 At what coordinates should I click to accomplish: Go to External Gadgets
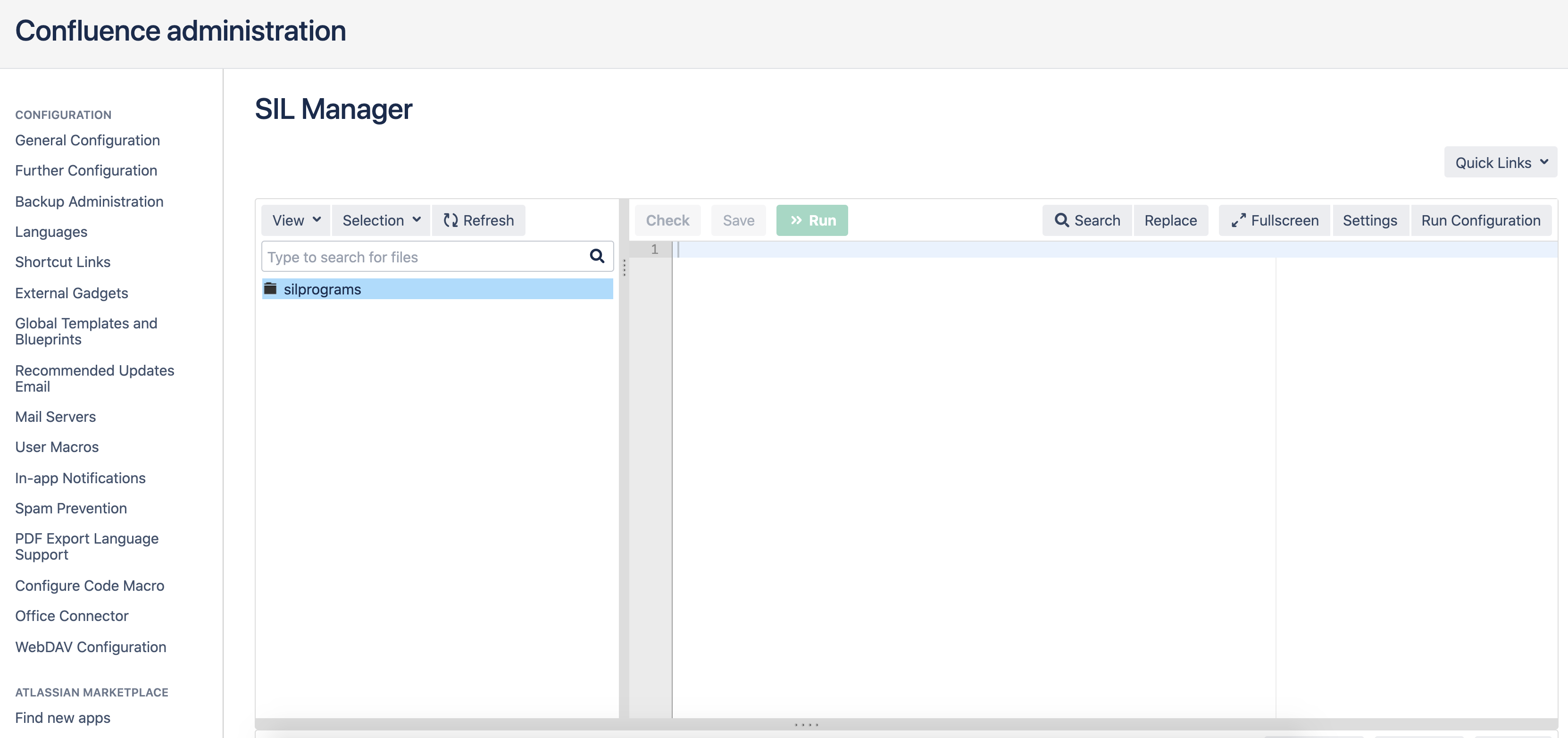pyautogui.click(x=72, y=293)
